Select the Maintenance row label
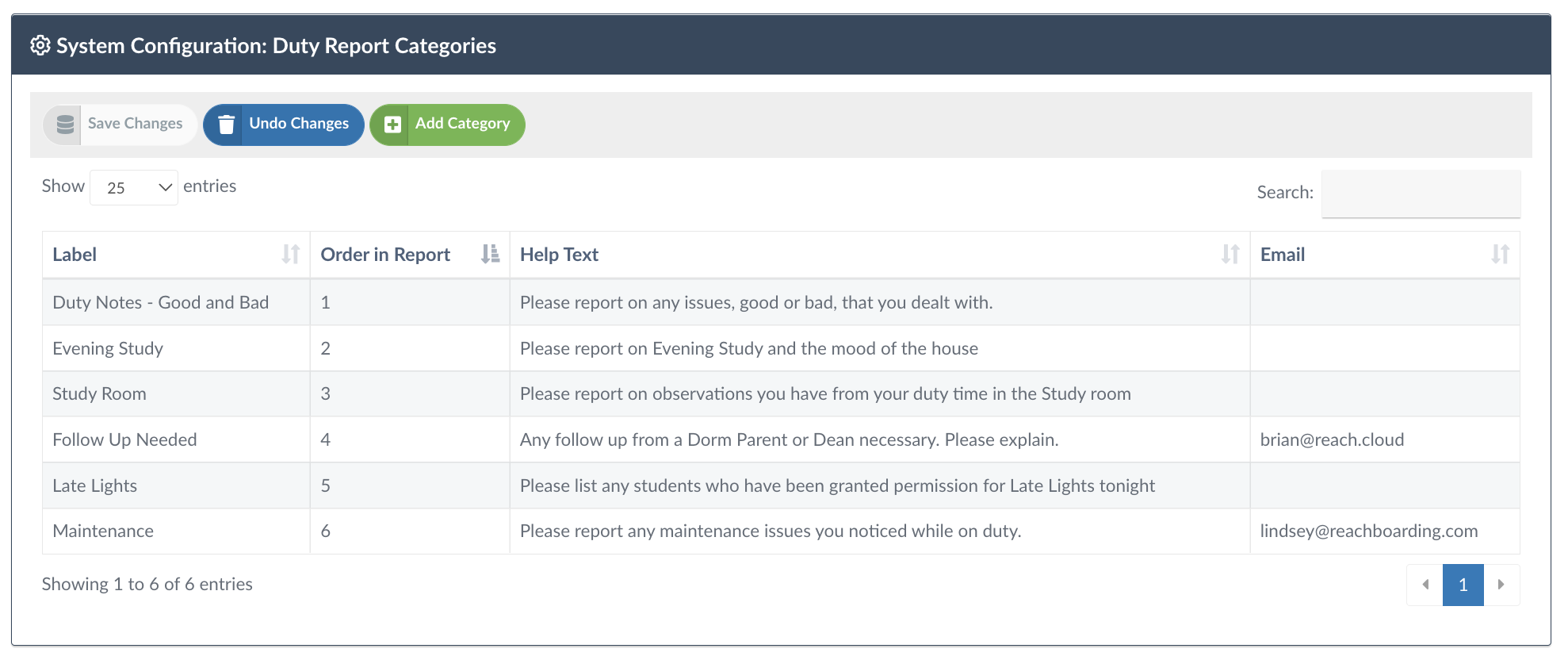The width and height of the screenshot is (1568, 660). 103,531
